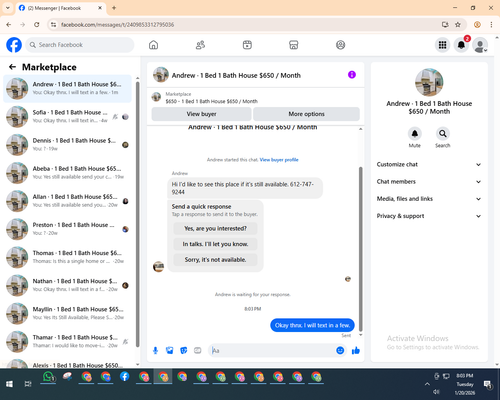The height and width of the screenshot is (400, 500).
Task: Reload the page with refresh icon
Action: pyautogui.click(x=37, y=25)
